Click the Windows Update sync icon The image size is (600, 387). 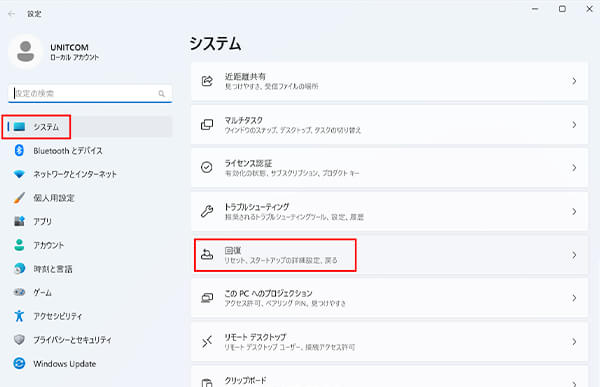pyautogui.click(x=19, y=363)
